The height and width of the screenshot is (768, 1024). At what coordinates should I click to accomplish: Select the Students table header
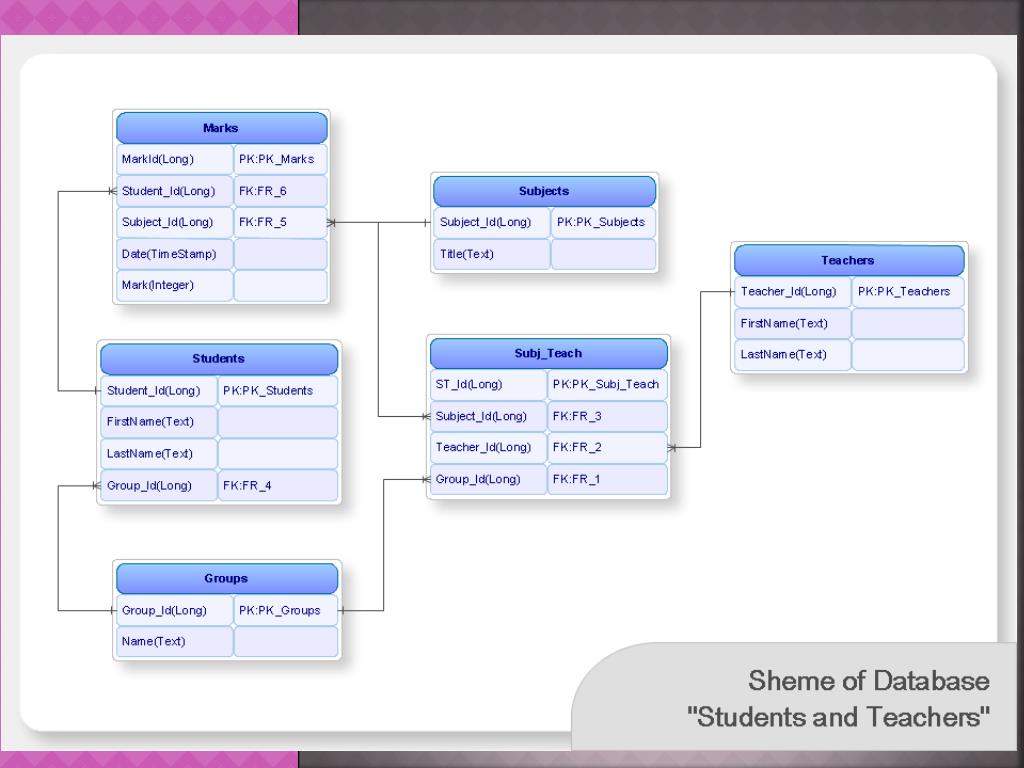(x=218, y=358)
